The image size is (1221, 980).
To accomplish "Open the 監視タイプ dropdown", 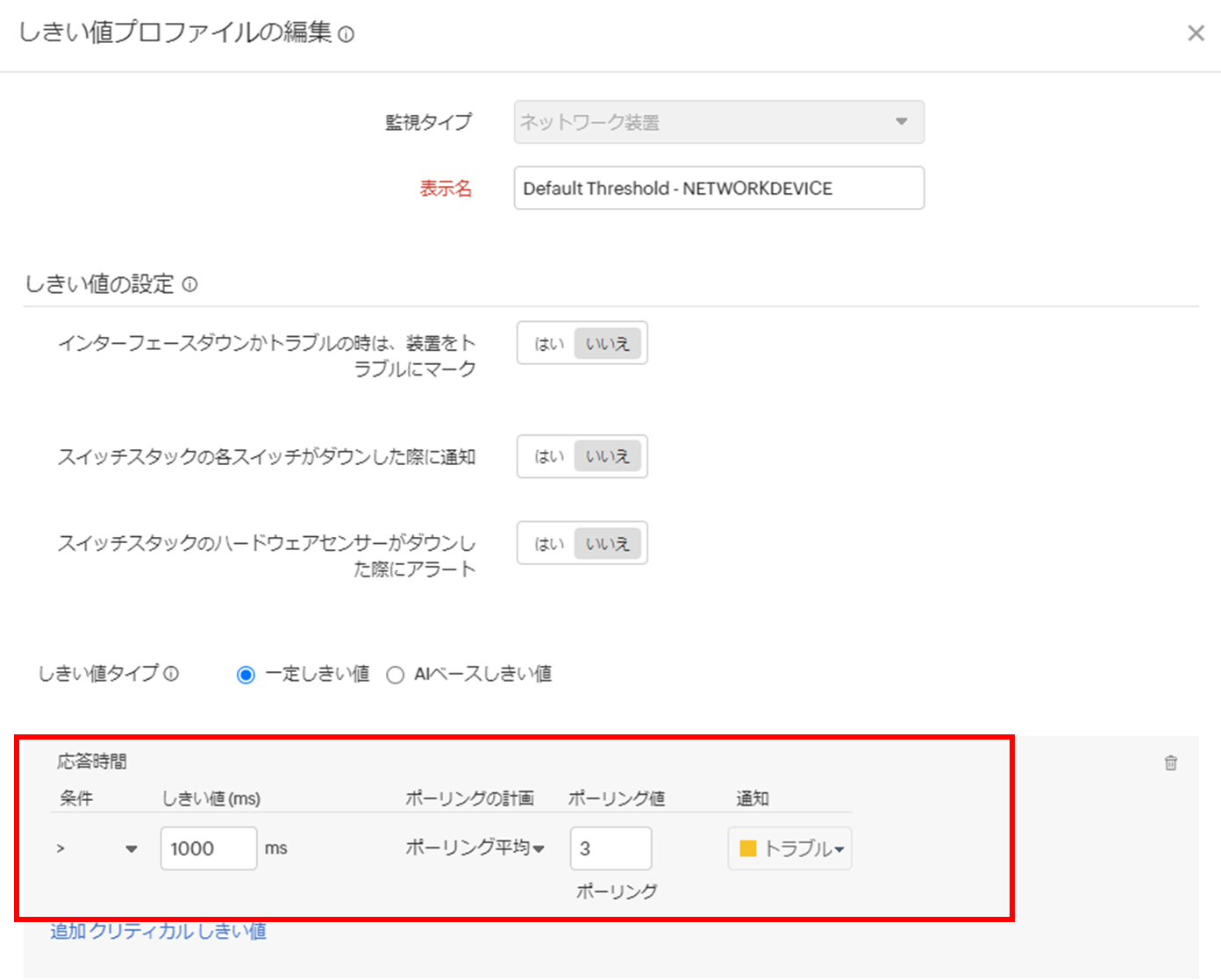I will [718, 122].
